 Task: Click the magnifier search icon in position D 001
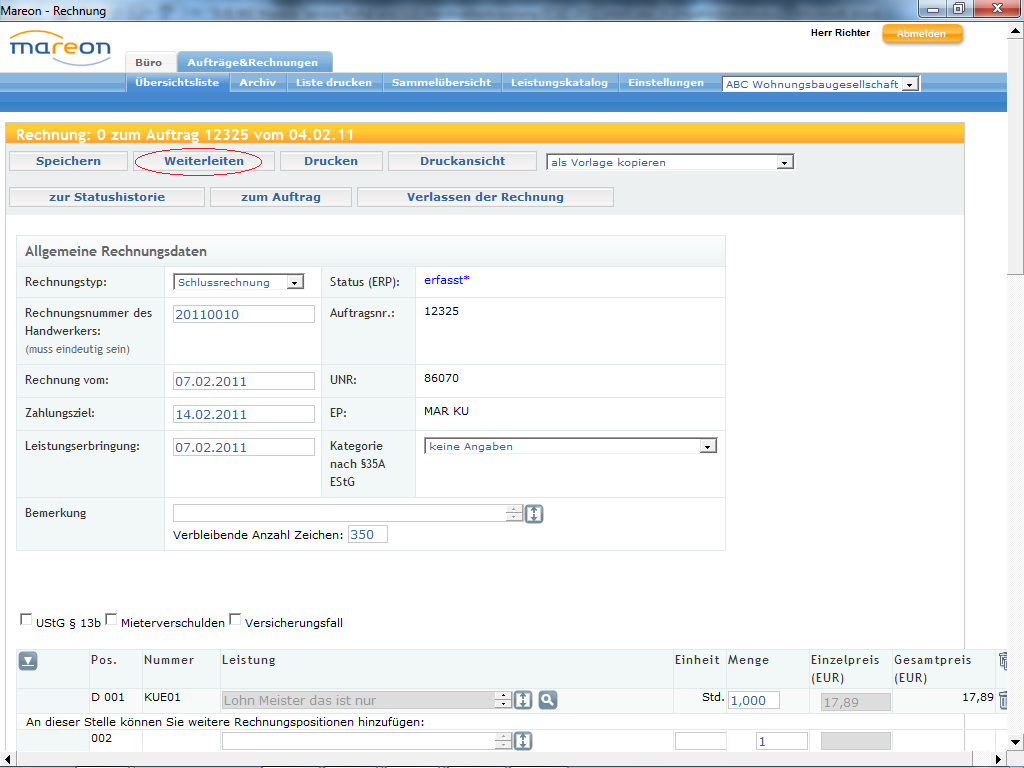pos(547,700)
